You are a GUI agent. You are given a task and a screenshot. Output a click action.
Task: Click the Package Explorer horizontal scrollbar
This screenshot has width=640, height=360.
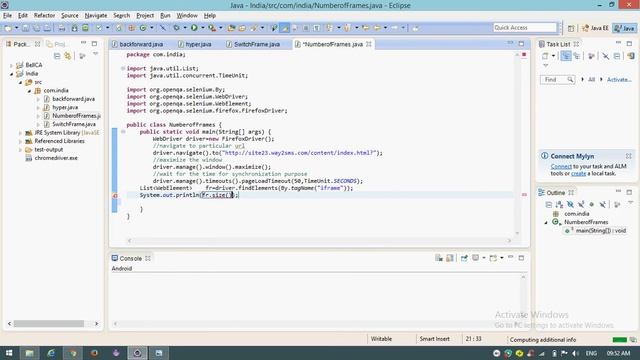49,324
